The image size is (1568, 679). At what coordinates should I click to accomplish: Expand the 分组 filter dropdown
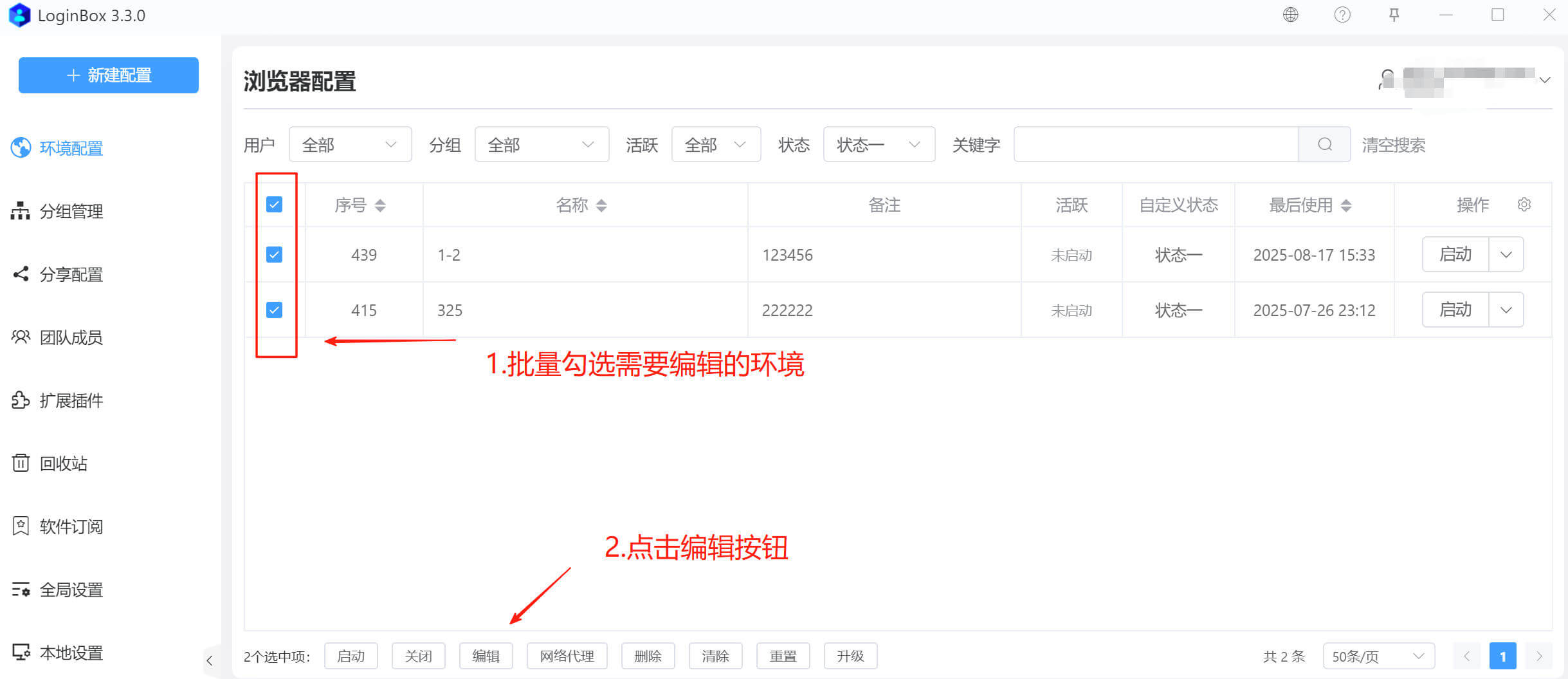[542, 145]
